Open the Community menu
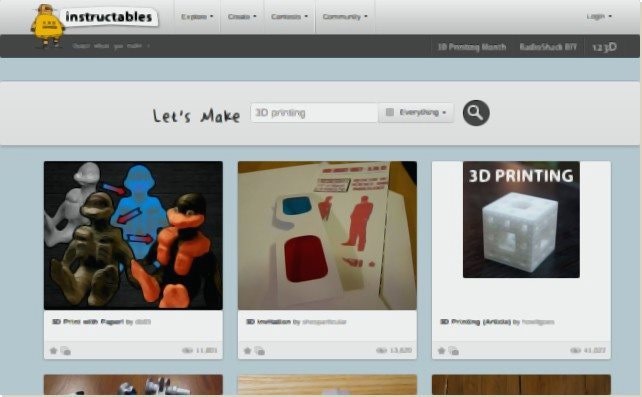Screen dimensions: 642x397 (345, 17)
